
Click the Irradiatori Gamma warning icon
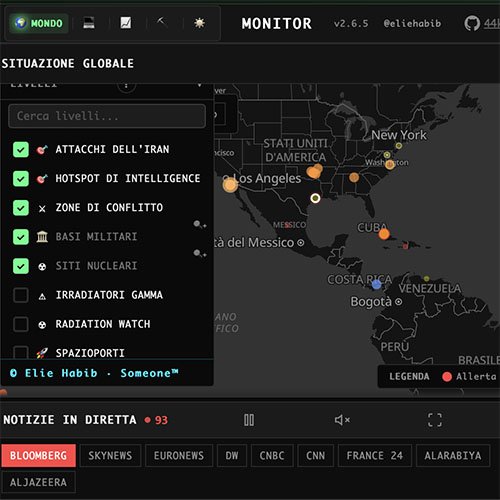42,296
